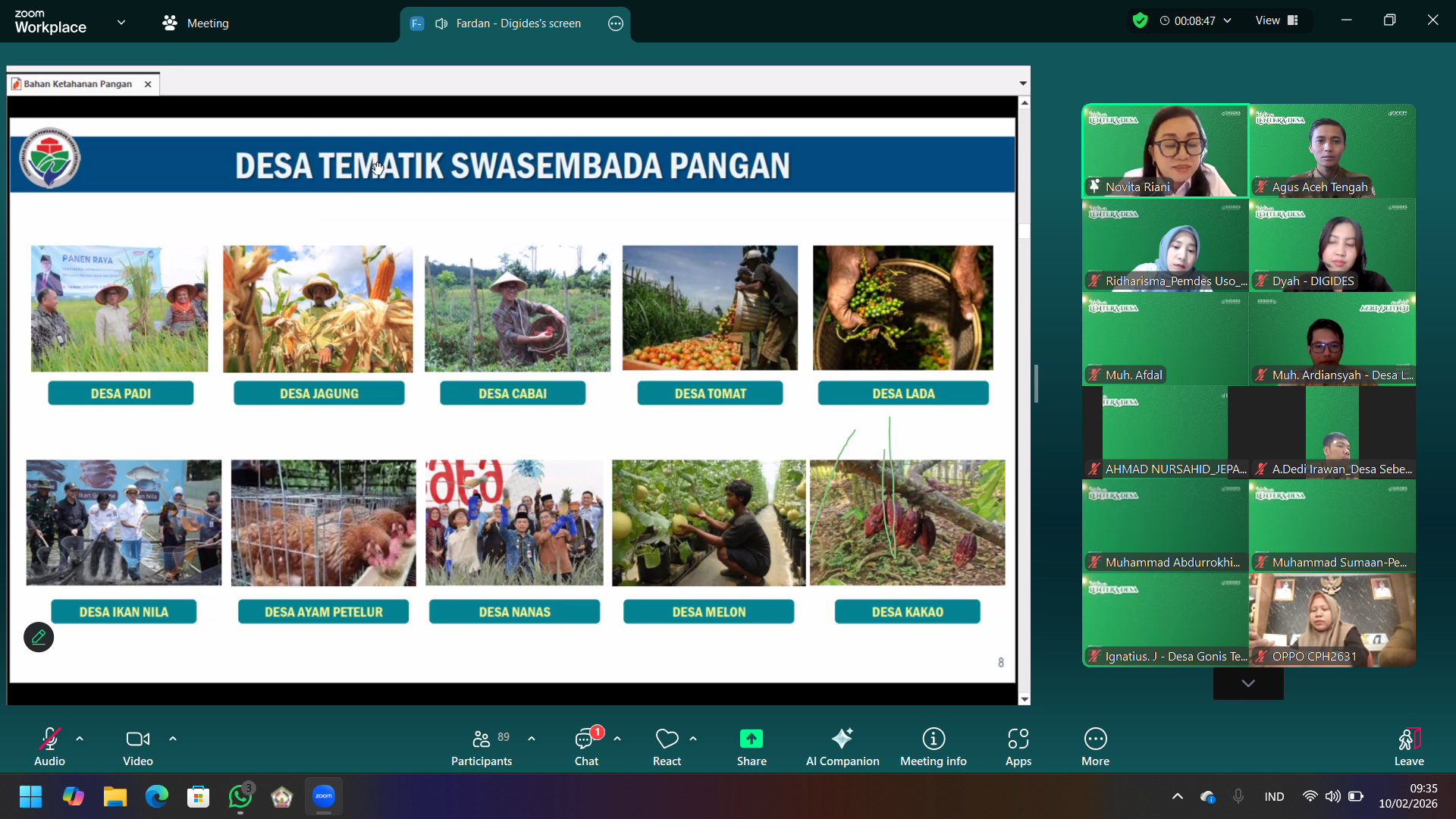Expand audio settings arrow
The width and height of the screenshot is (1456, 819).
coord(80,738)
